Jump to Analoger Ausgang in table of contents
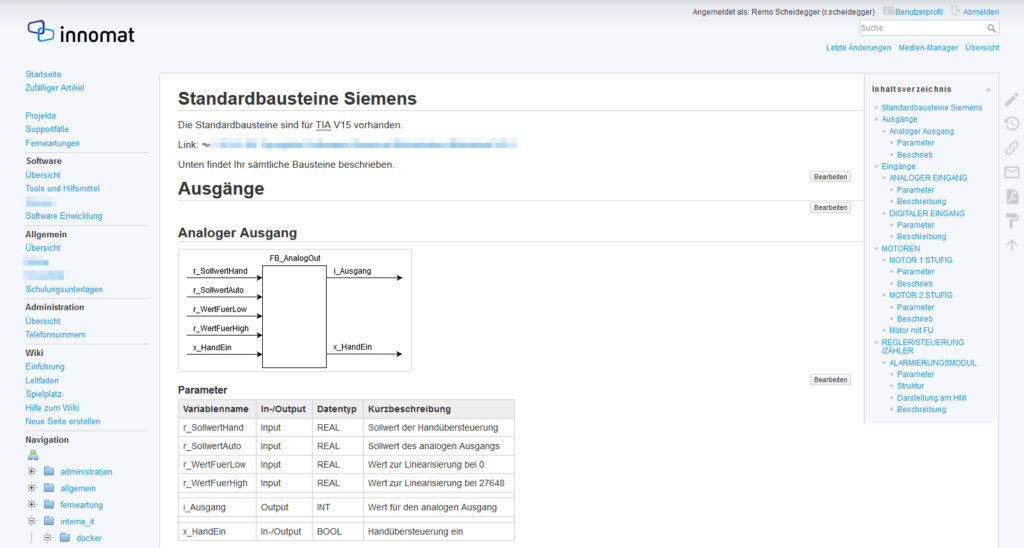 coord(921,131)
